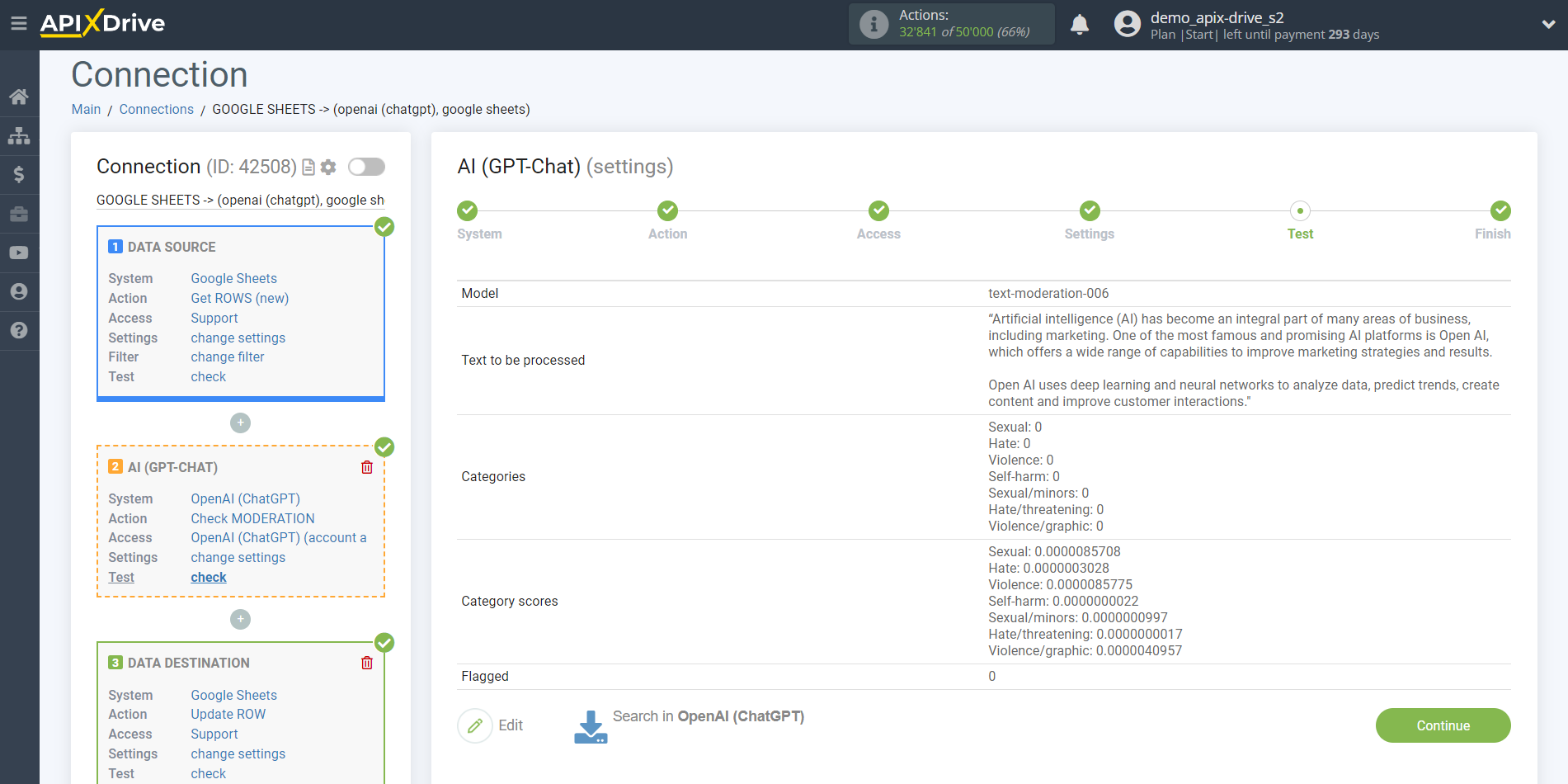Image resolution: width=1568 pixels, height=784 pixels.
Task: Open the briefcase sidebar icon
Action: 19,214
